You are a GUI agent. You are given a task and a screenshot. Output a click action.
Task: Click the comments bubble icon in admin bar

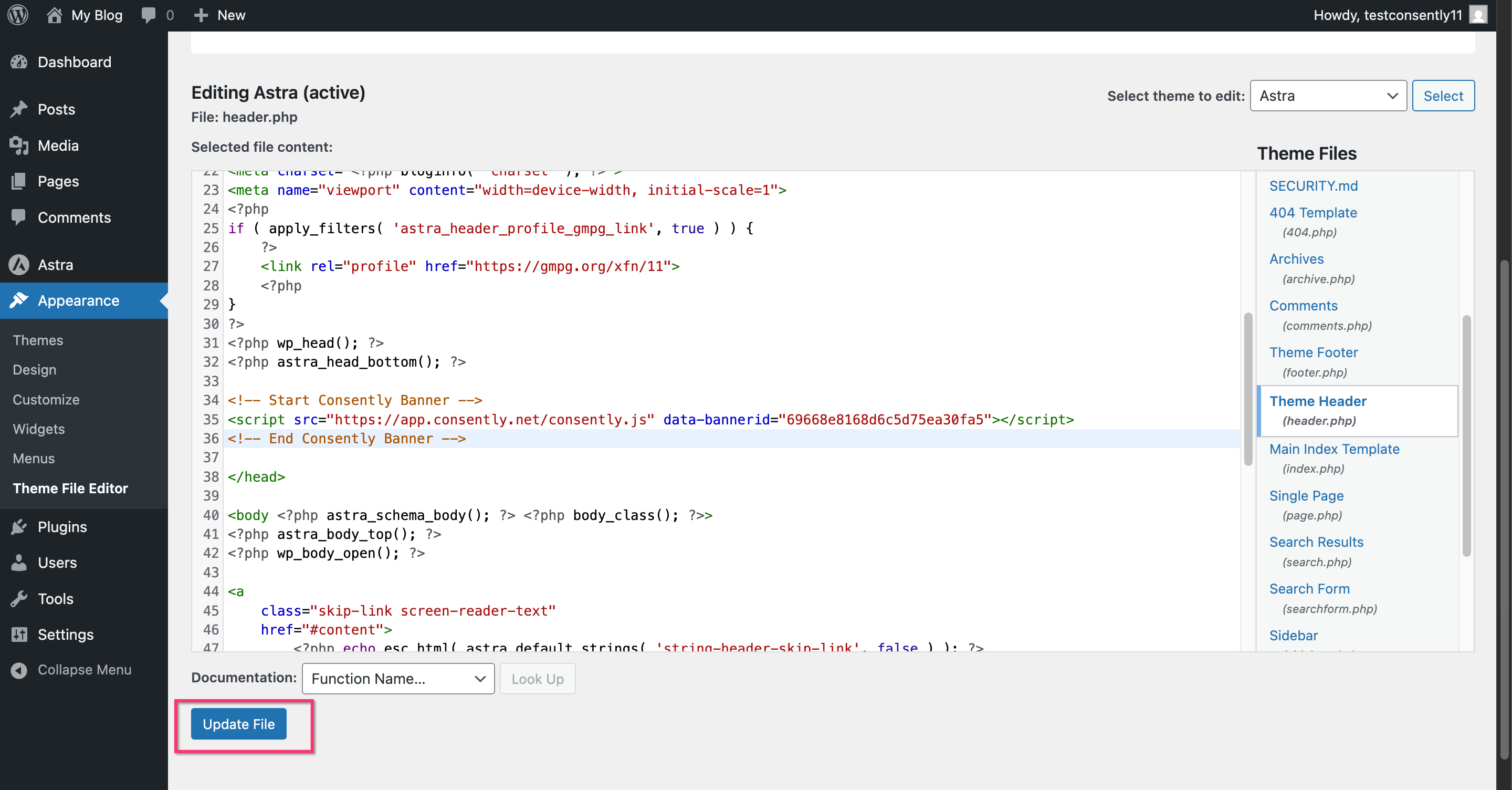coord(149,15)
